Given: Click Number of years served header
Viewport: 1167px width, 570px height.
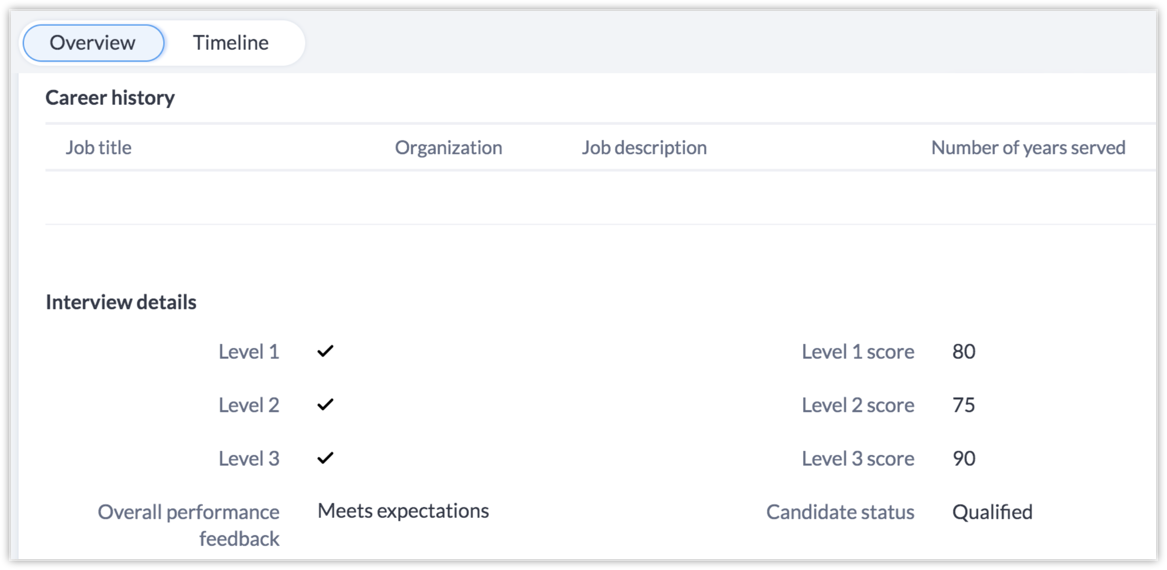Looking at the screenshot, I should tap(1028, 148).
